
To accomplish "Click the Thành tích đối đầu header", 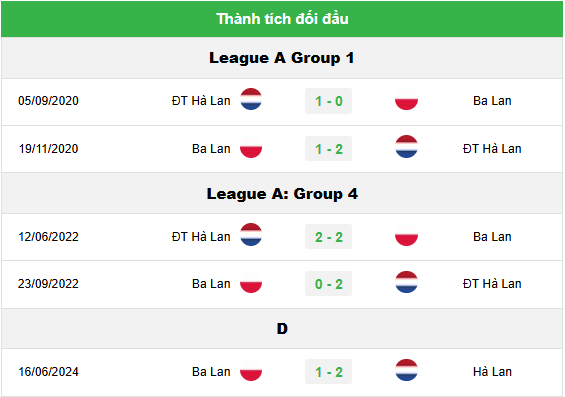I will (x=282, y=19).
